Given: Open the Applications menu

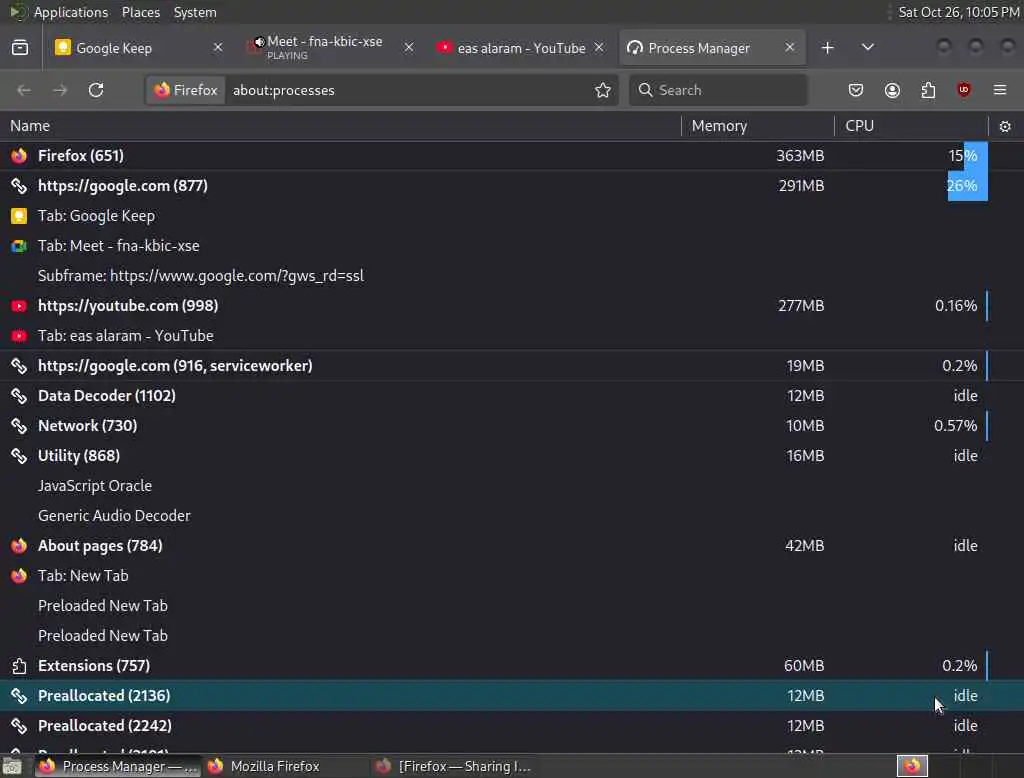Looking at the screenshot, I should pyautogui.click(x=71, y=12).
